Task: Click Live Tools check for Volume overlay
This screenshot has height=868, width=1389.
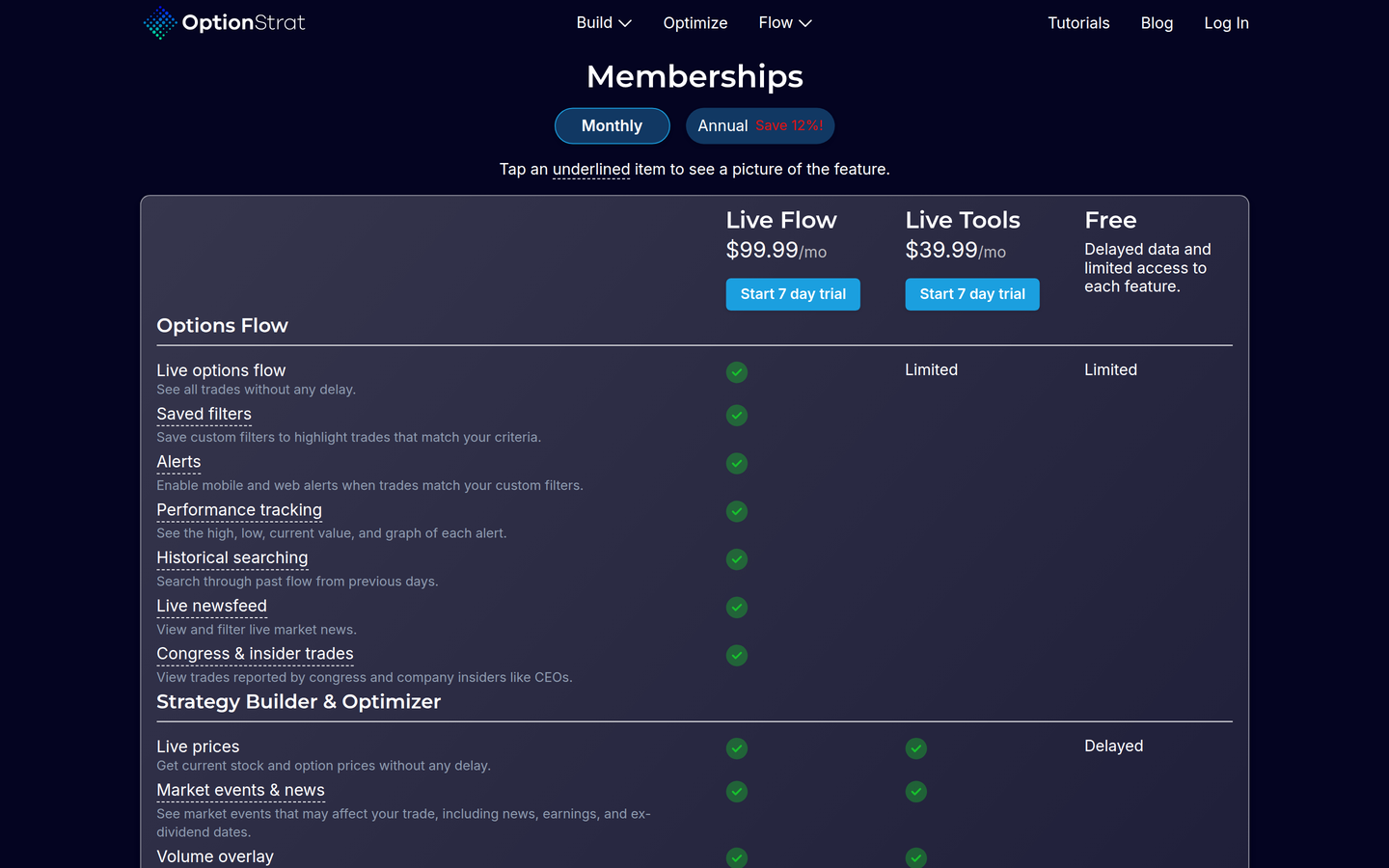Action: pyautogui.click(x=916, y=857)
